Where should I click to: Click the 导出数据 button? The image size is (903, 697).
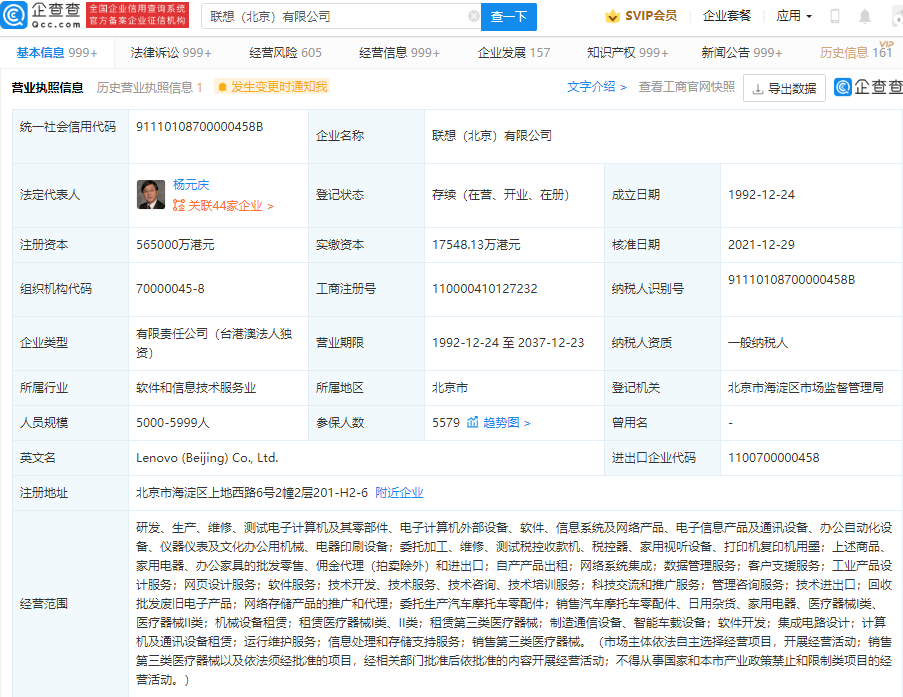click(784, 88)
